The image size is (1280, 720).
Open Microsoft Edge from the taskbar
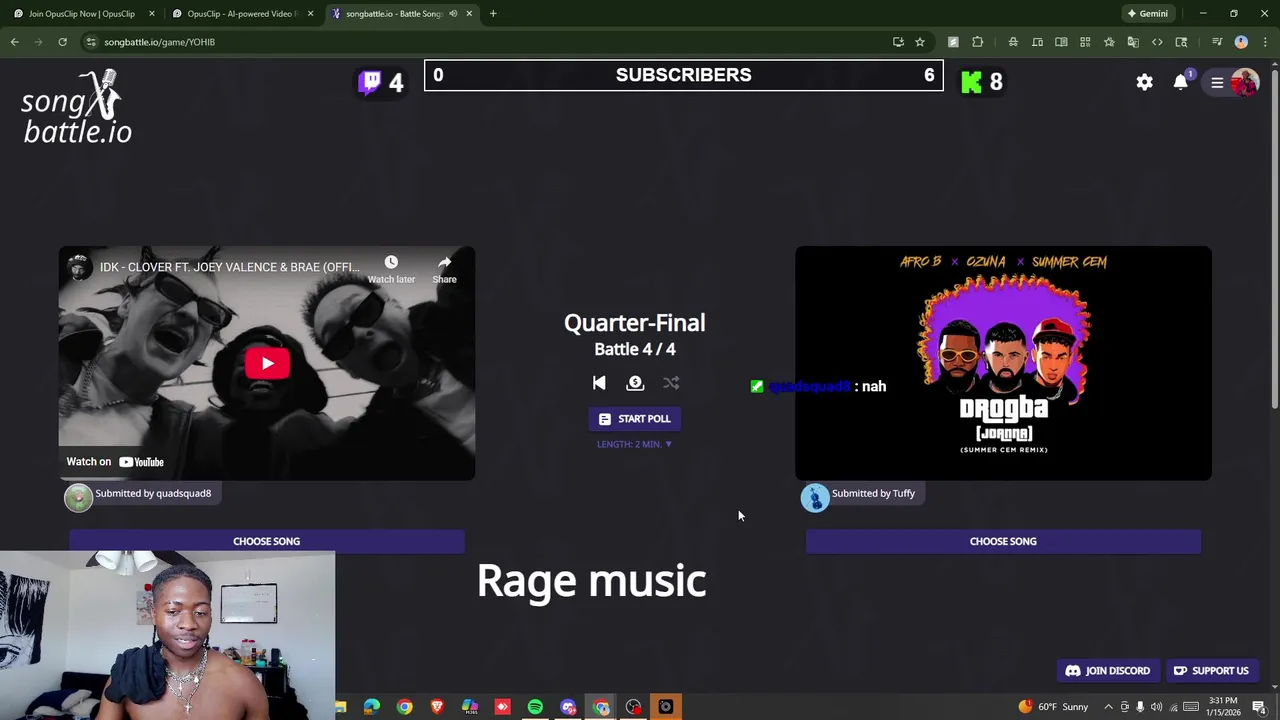371,707
